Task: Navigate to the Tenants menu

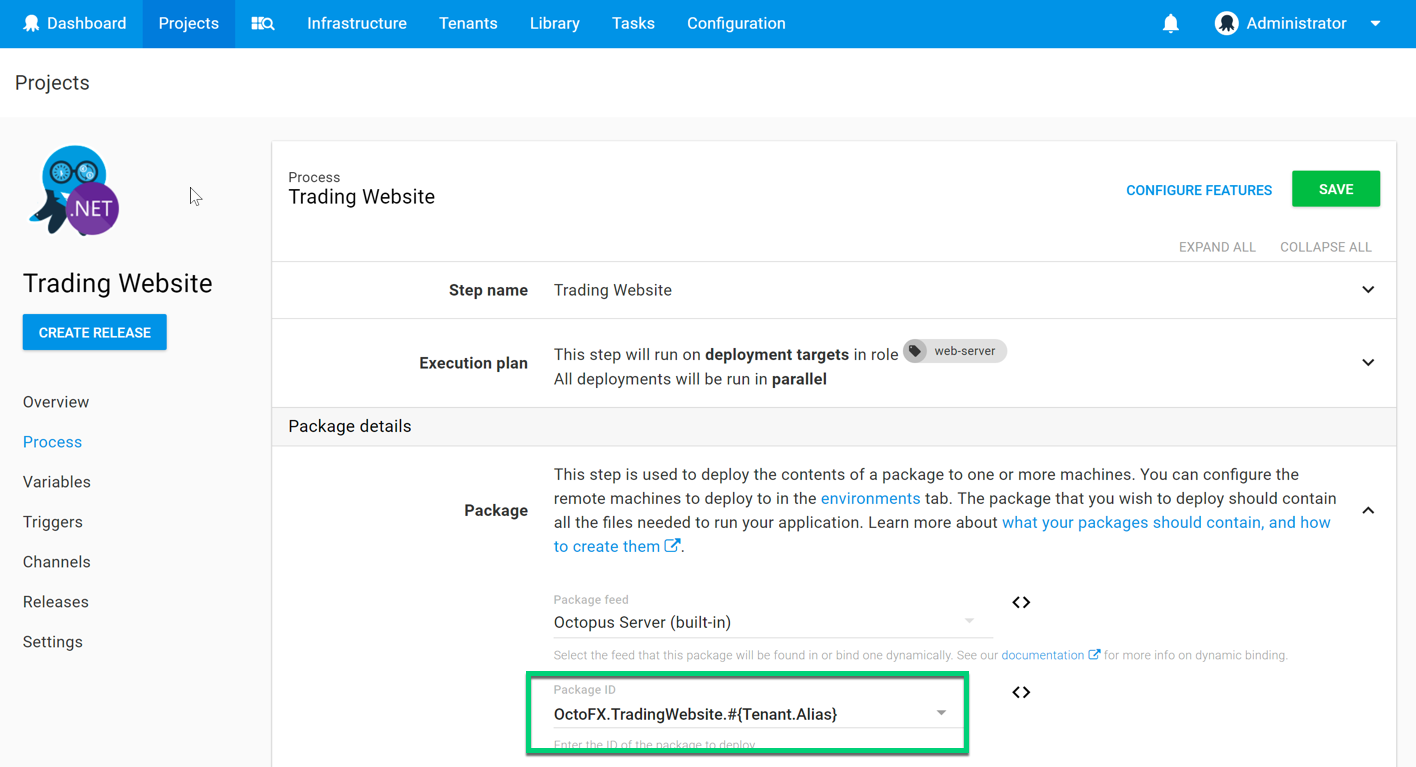Action: pos(468,23)
